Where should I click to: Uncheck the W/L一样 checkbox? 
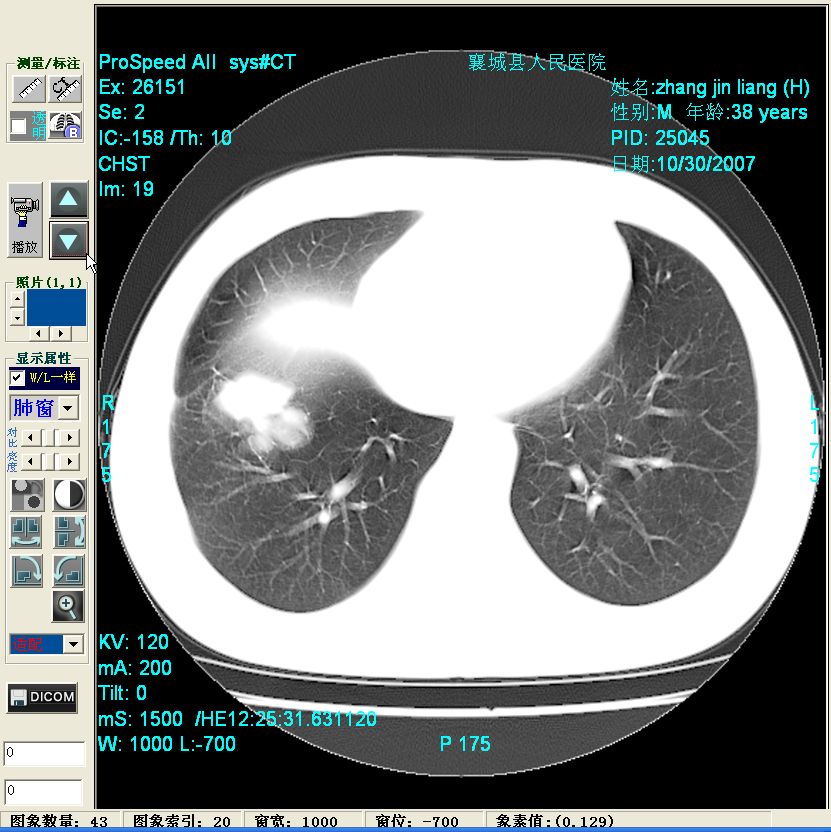pyautogui.click(x=18, y=378)
